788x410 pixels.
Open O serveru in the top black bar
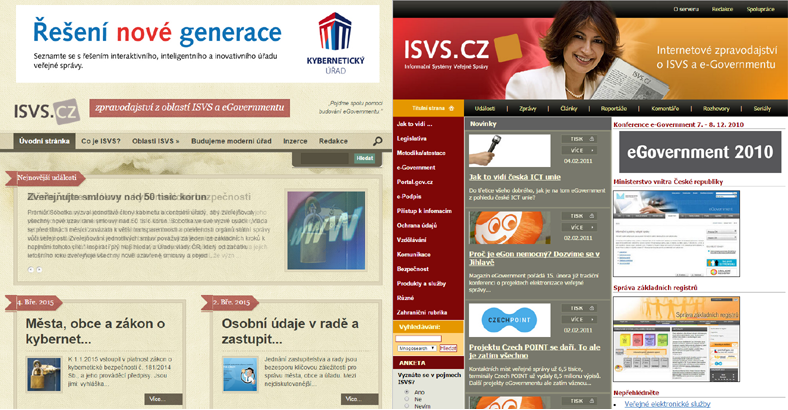pos(685,9)
